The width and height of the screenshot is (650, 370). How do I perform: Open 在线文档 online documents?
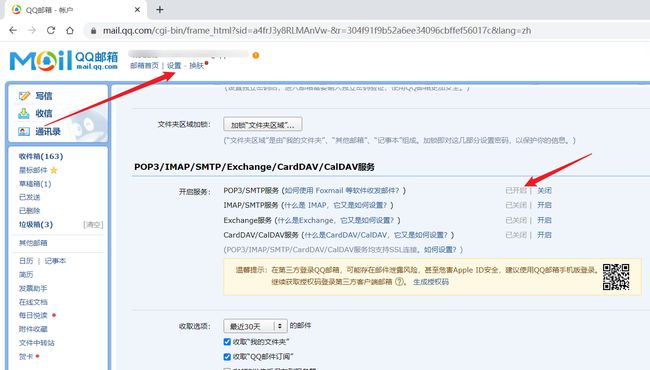pos(33,302)
